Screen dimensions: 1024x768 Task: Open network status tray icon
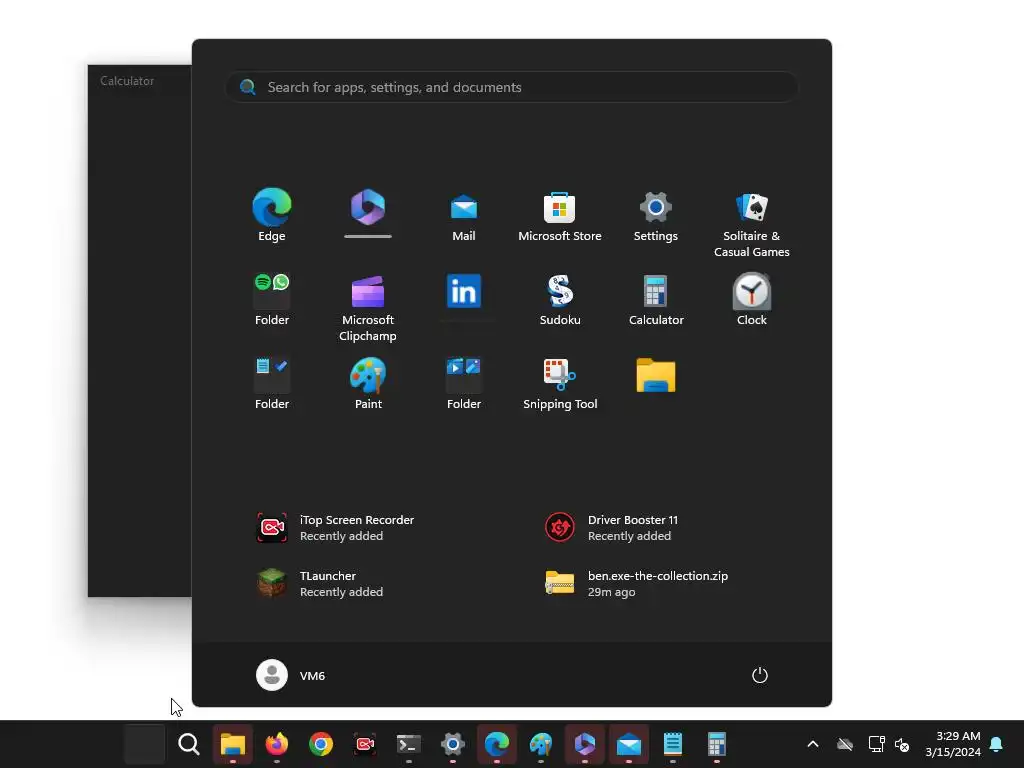point(876,744)
